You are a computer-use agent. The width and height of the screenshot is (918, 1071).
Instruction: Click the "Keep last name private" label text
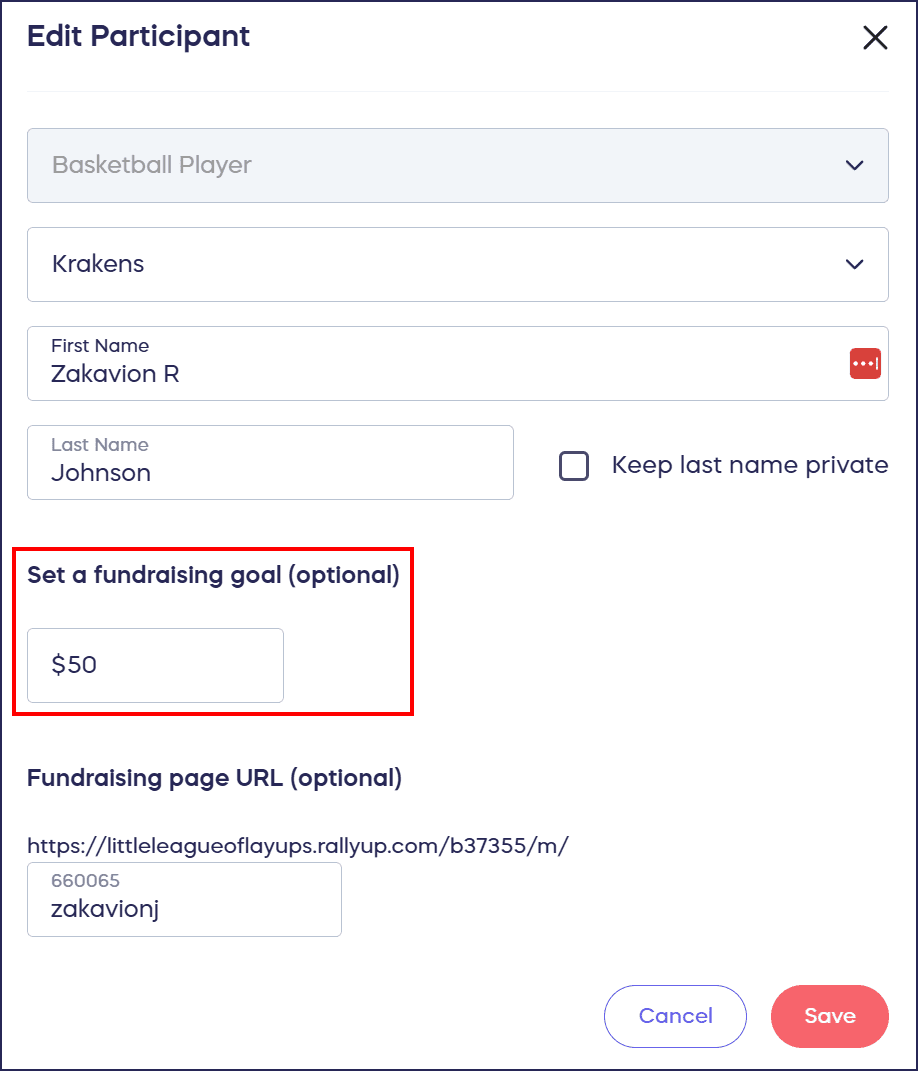point(749,465)
